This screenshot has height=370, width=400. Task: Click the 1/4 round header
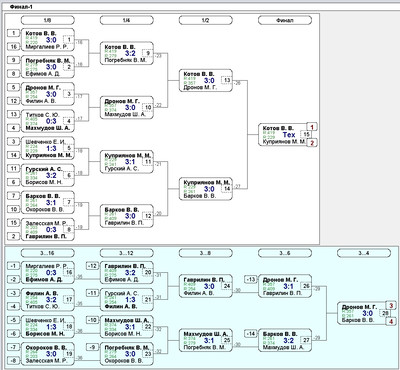pyautogui.click(x=127, y=20)
